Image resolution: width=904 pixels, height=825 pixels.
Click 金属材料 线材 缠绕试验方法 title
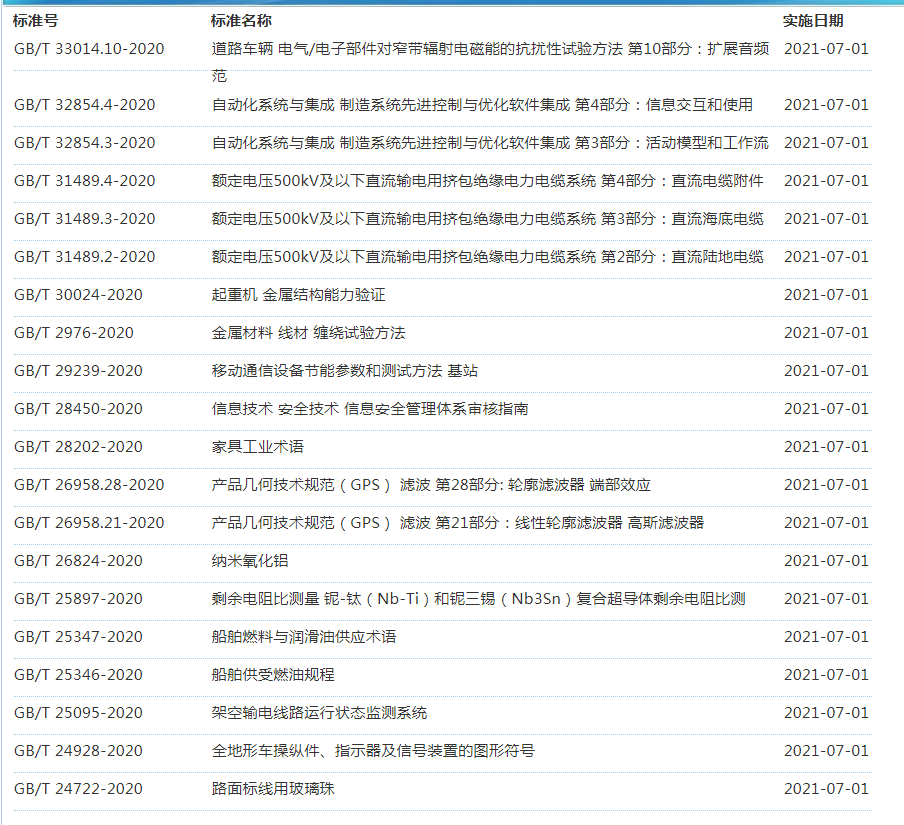[x=308, y=333]
